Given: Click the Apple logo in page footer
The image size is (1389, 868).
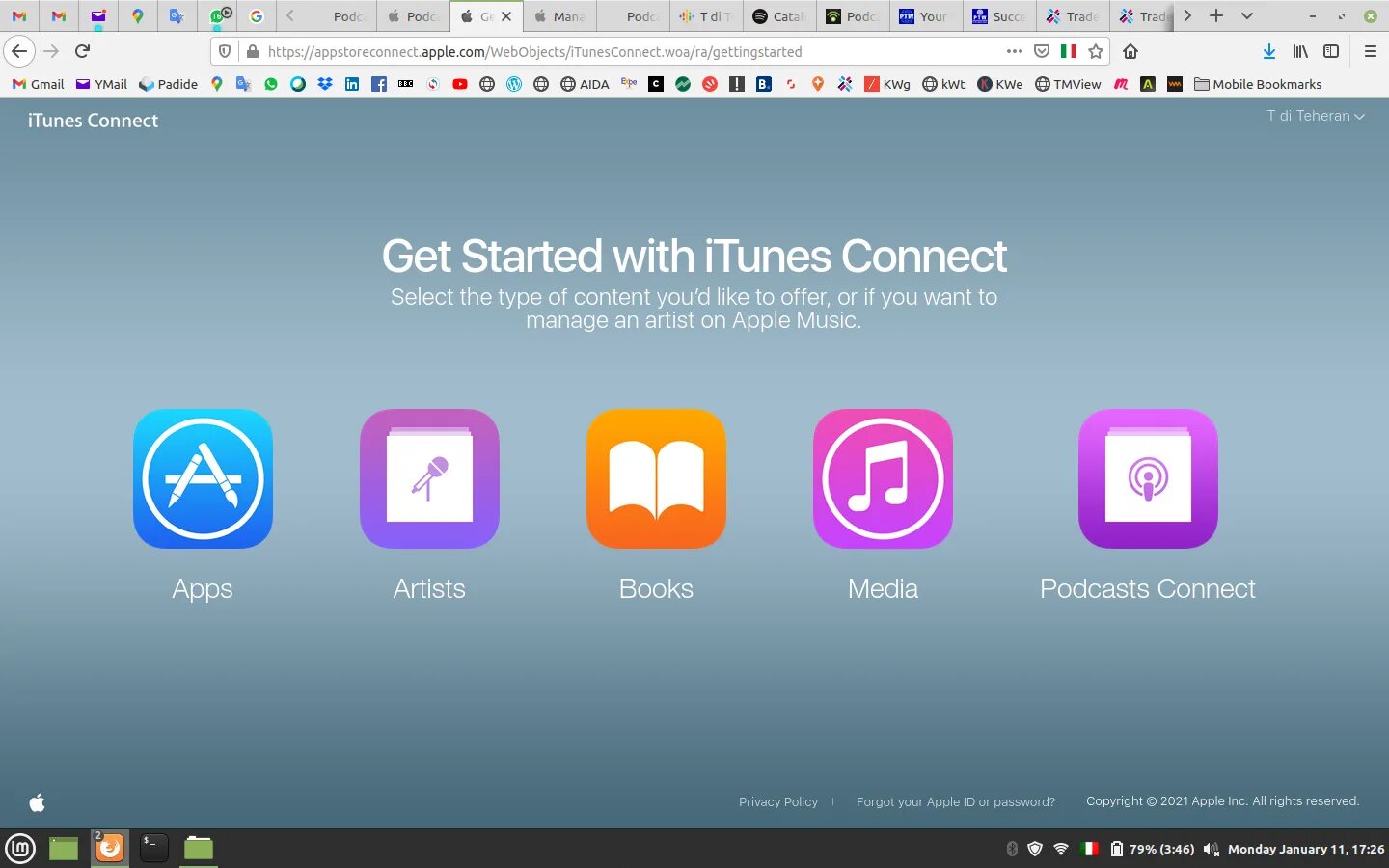Looking at the screenshot, I should [38, 802].
